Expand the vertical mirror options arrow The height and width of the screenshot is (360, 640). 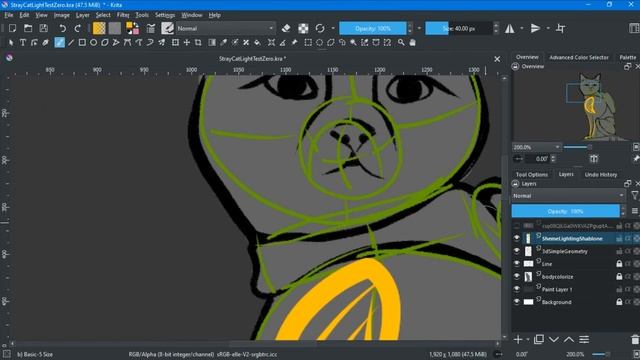pos(548,28)
